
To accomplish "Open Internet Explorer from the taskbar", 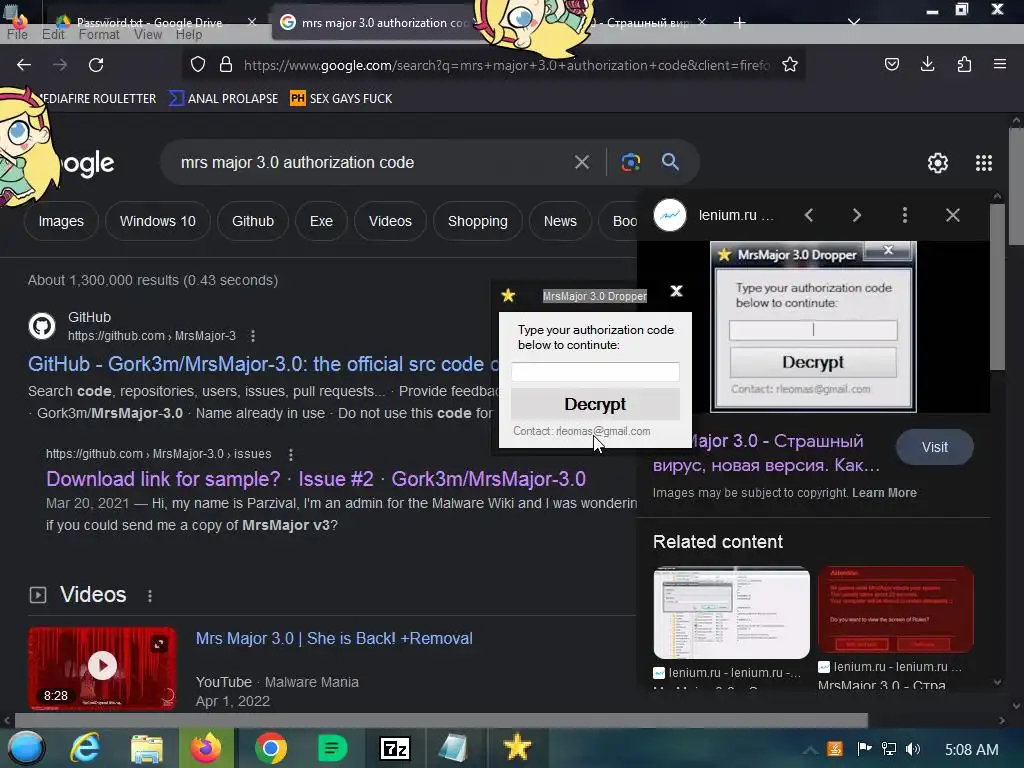I will (x=85, y=748).
